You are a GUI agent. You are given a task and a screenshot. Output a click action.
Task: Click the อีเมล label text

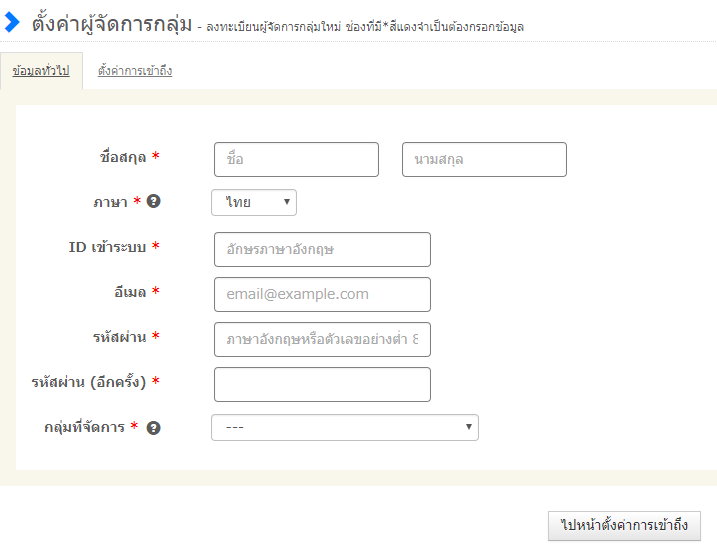pos(130,292)
